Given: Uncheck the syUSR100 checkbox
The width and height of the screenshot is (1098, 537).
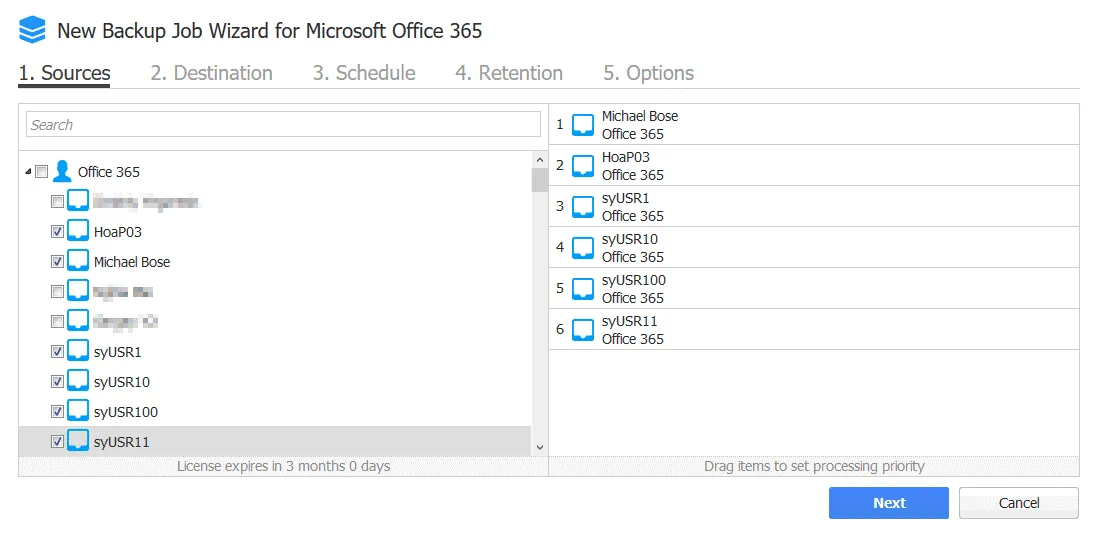Looking at the screenshot, I should [57, 412].
